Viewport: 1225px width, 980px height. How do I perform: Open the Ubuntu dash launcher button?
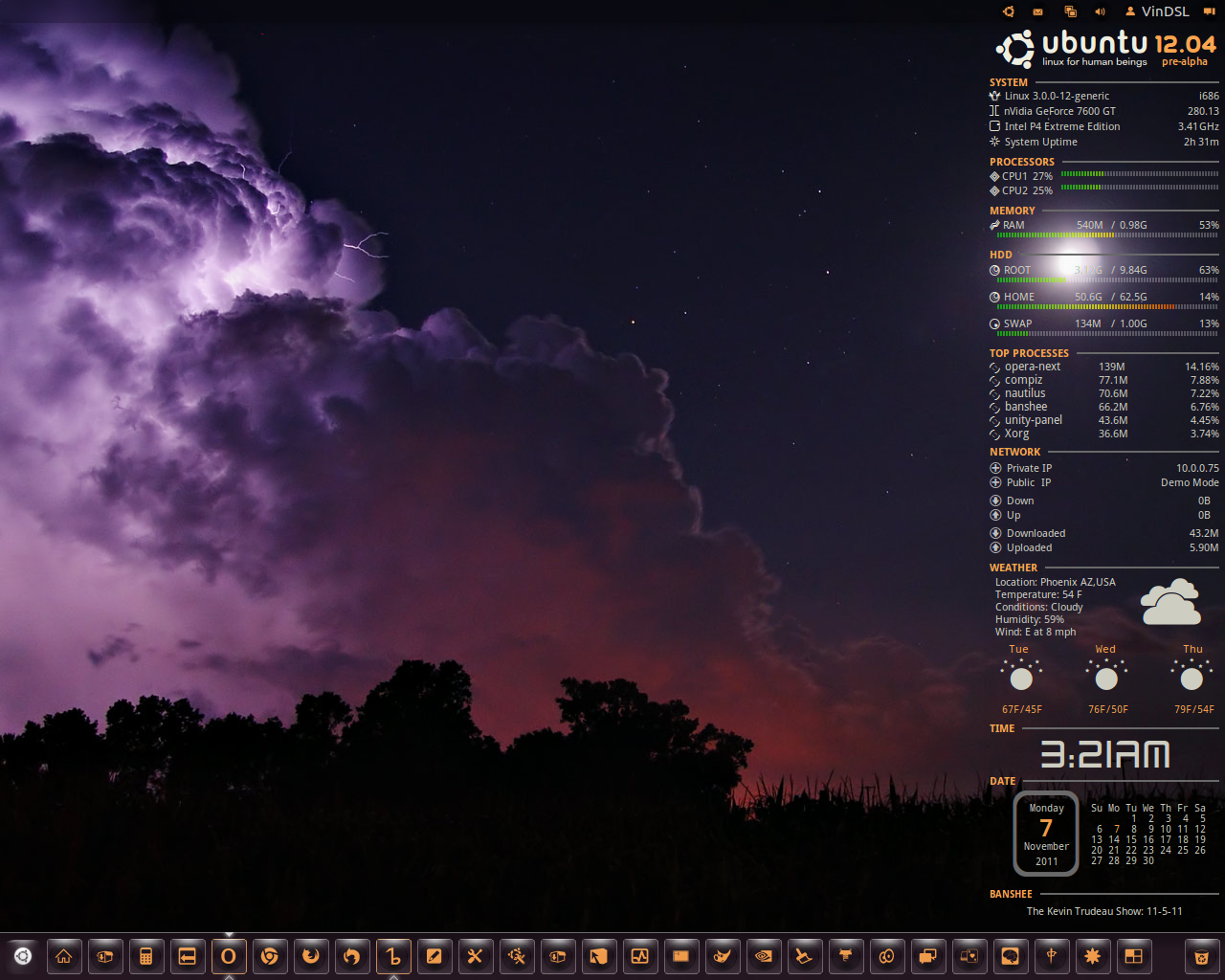click(23, 956)
